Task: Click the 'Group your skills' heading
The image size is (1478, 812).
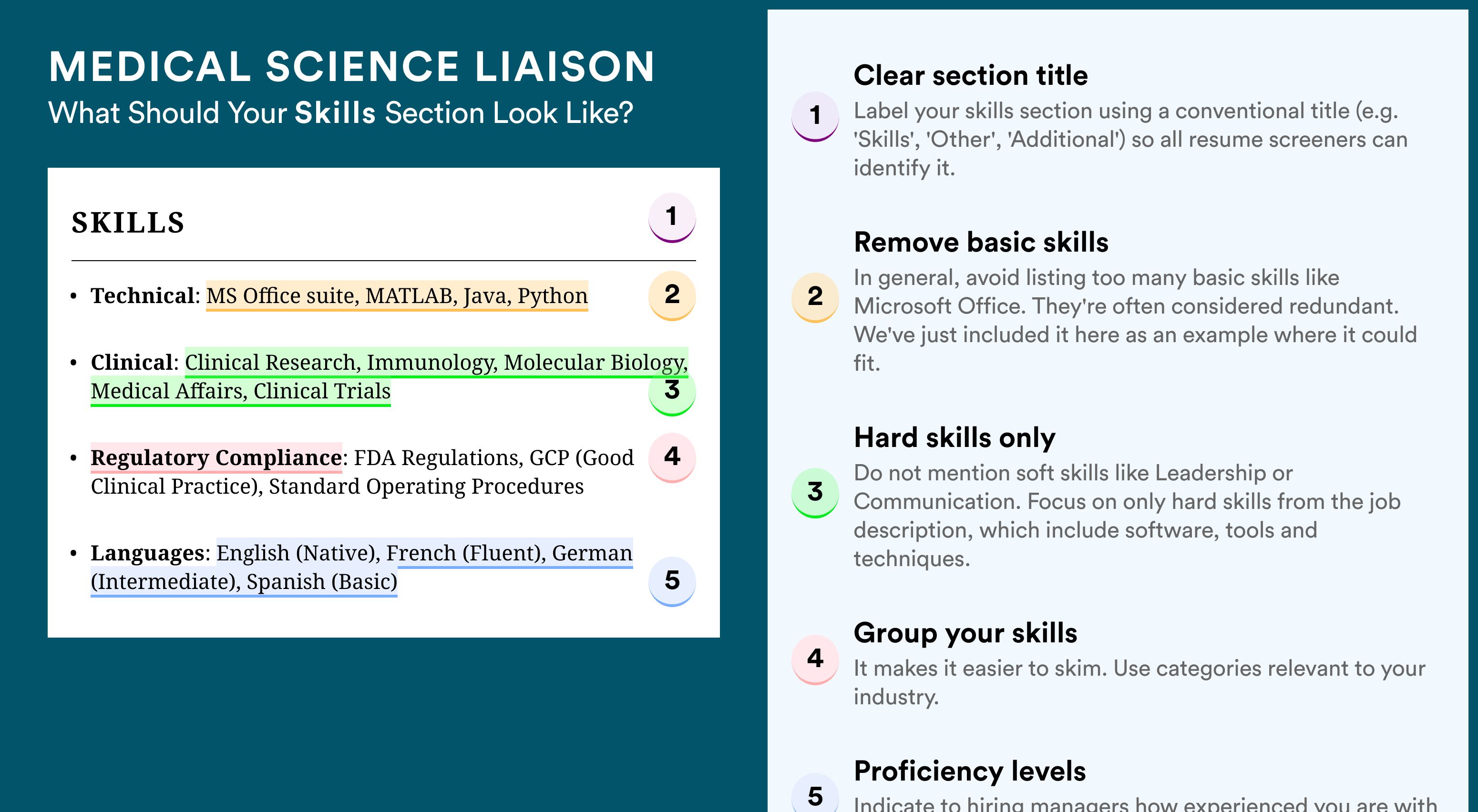Action: point(965,633)
